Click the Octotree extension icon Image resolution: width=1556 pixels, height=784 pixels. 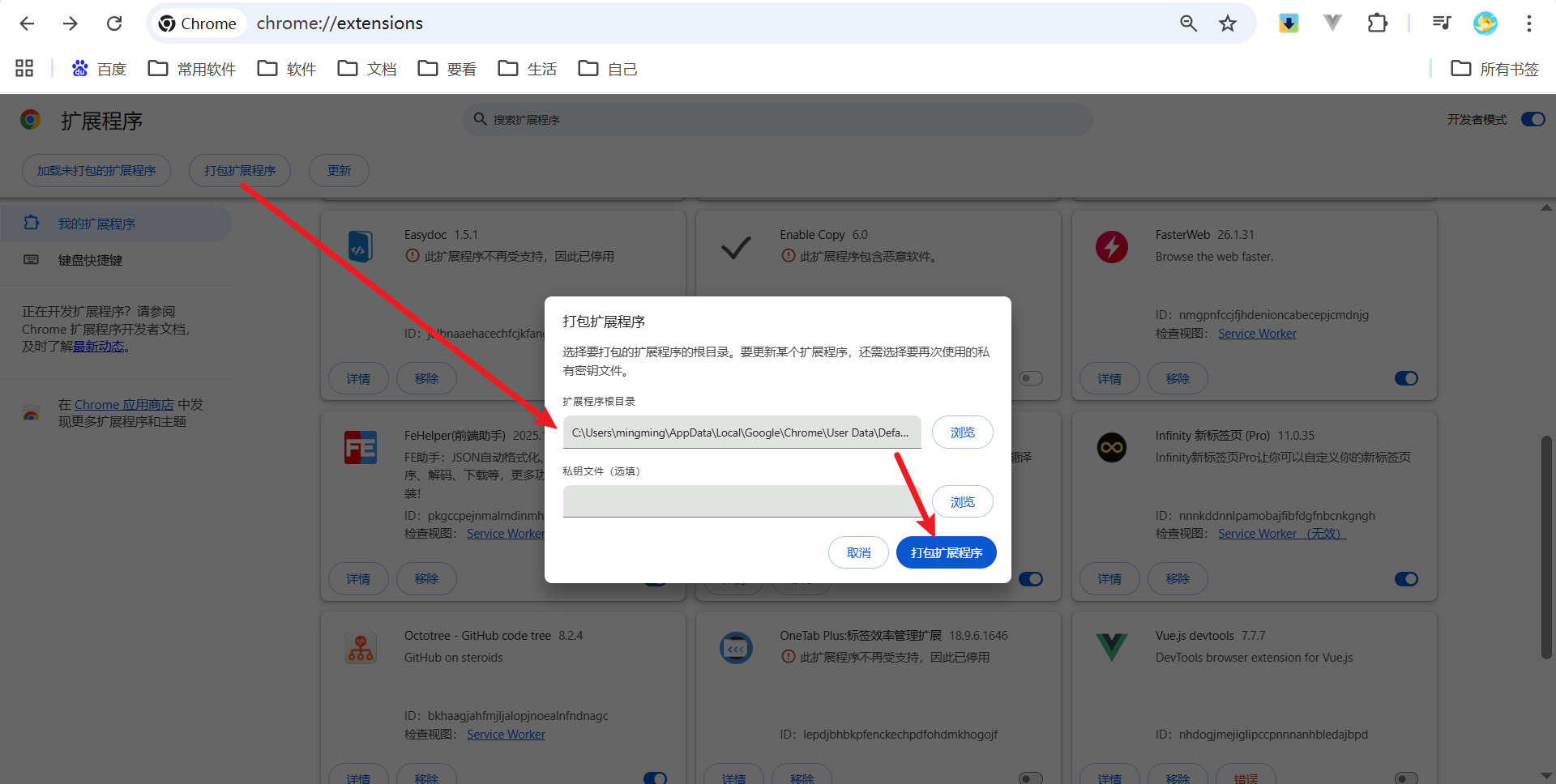361,648
